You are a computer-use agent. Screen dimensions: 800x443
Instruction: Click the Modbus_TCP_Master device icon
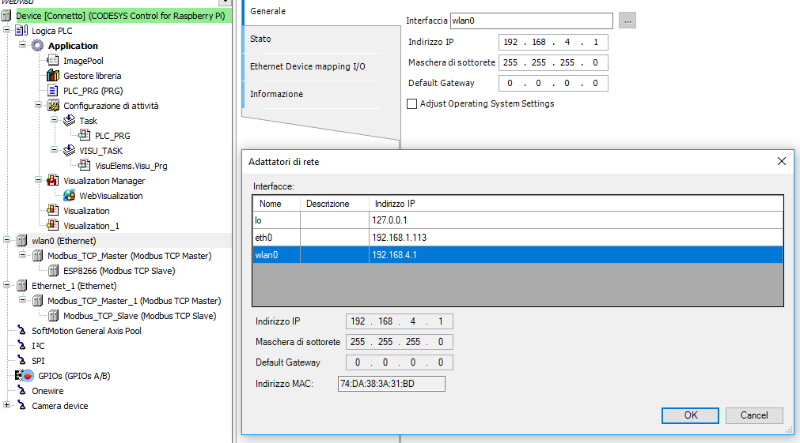(37, 256)
